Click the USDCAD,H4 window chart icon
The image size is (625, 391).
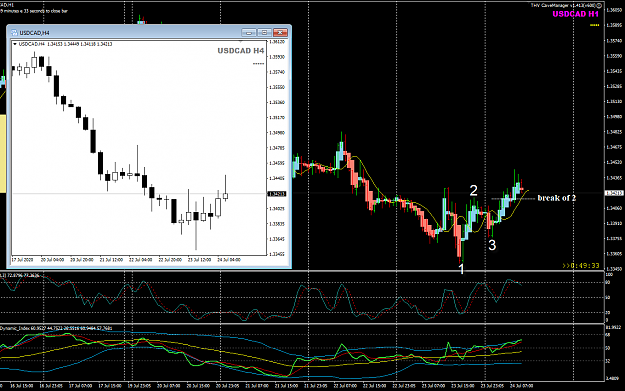tap(14, 33)
